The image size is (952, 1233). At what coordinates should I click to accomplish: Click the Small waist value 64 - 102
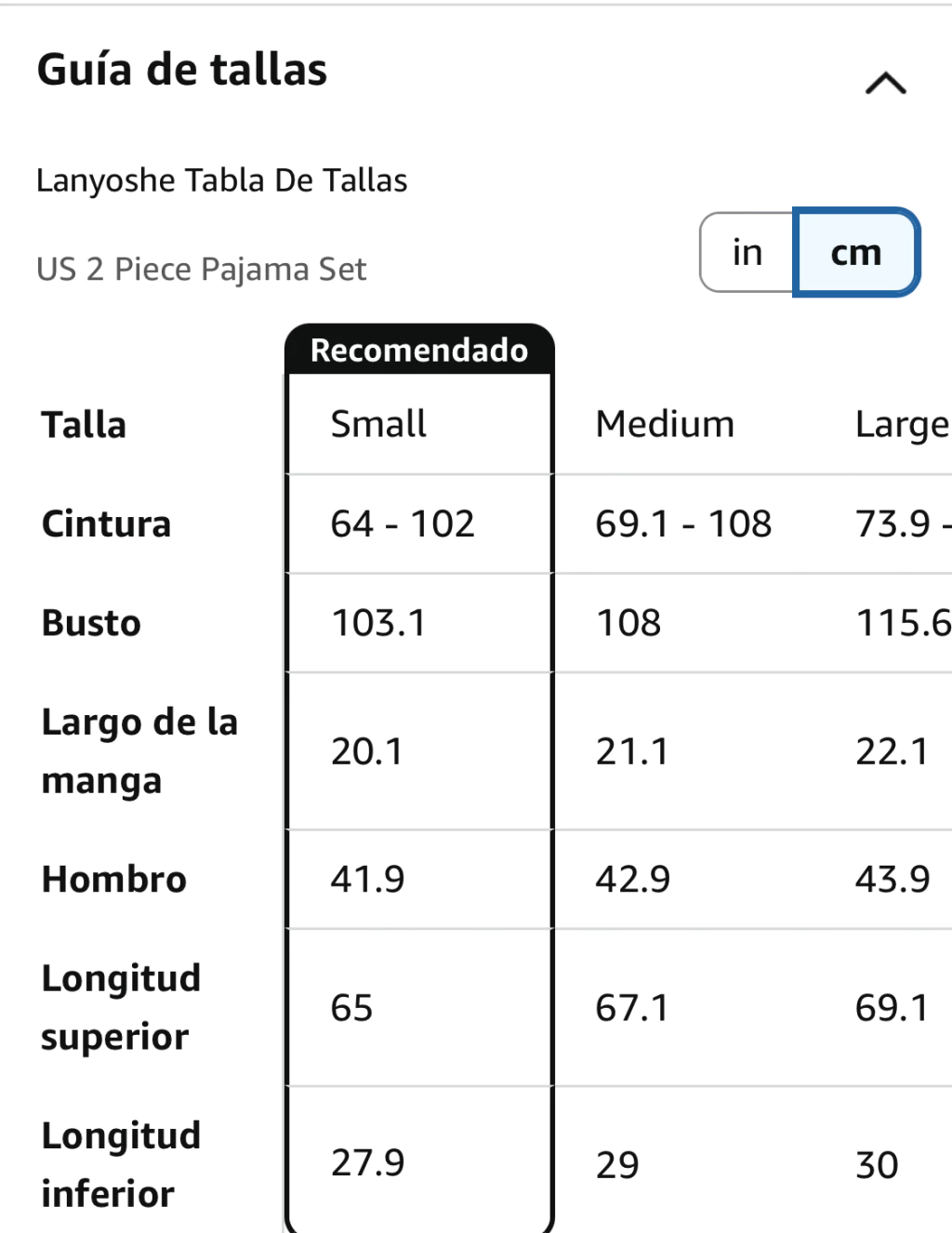(403, 524)
